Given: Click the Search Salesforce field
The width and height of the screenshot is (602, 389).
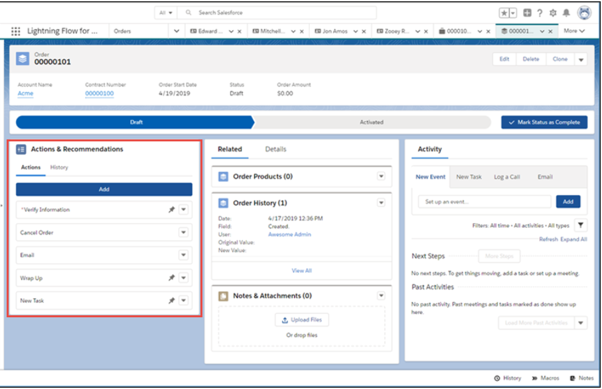Looking at the screenshot, I should click(278, 13).
